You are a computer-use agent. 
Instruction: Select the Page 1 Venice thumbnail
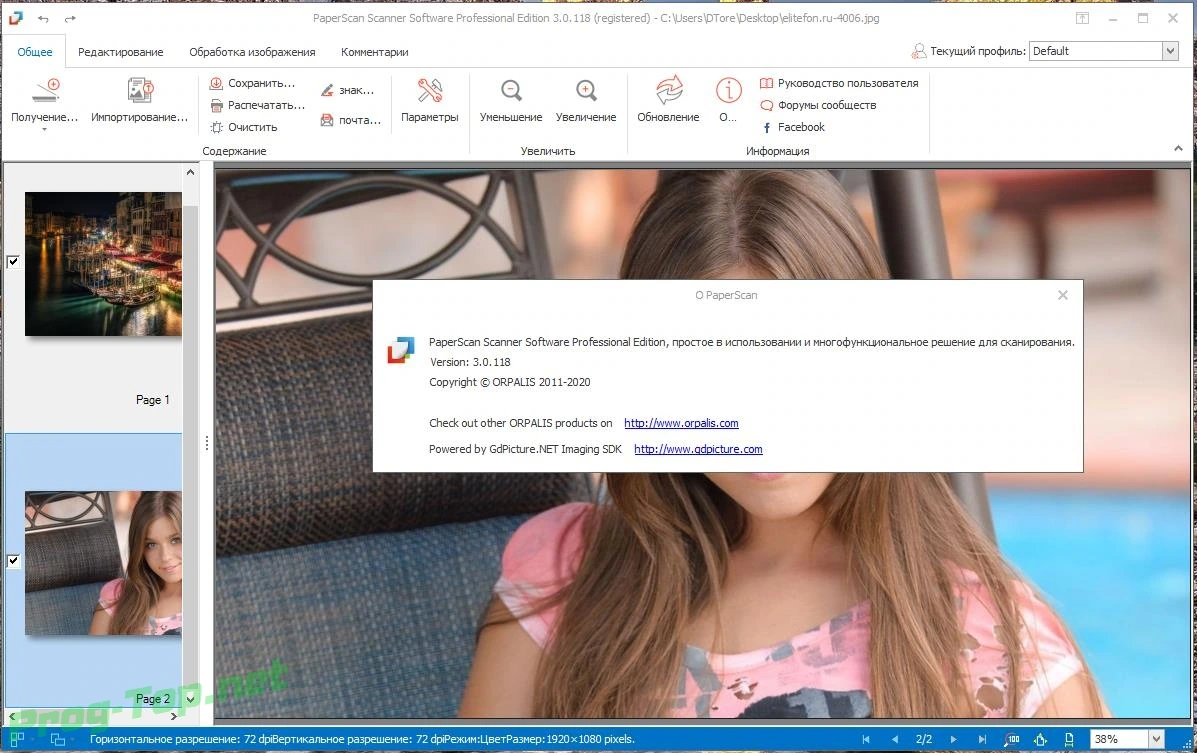[103, 263]
